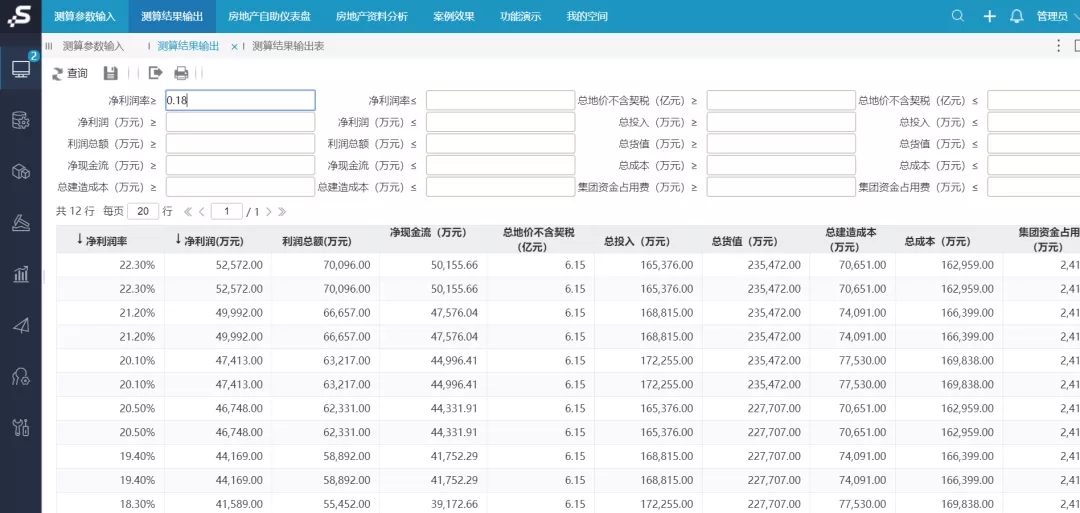Open 房地产资料分析 top menu
Viewport: 1080px width, 513px height.
(x=372, y=17)
